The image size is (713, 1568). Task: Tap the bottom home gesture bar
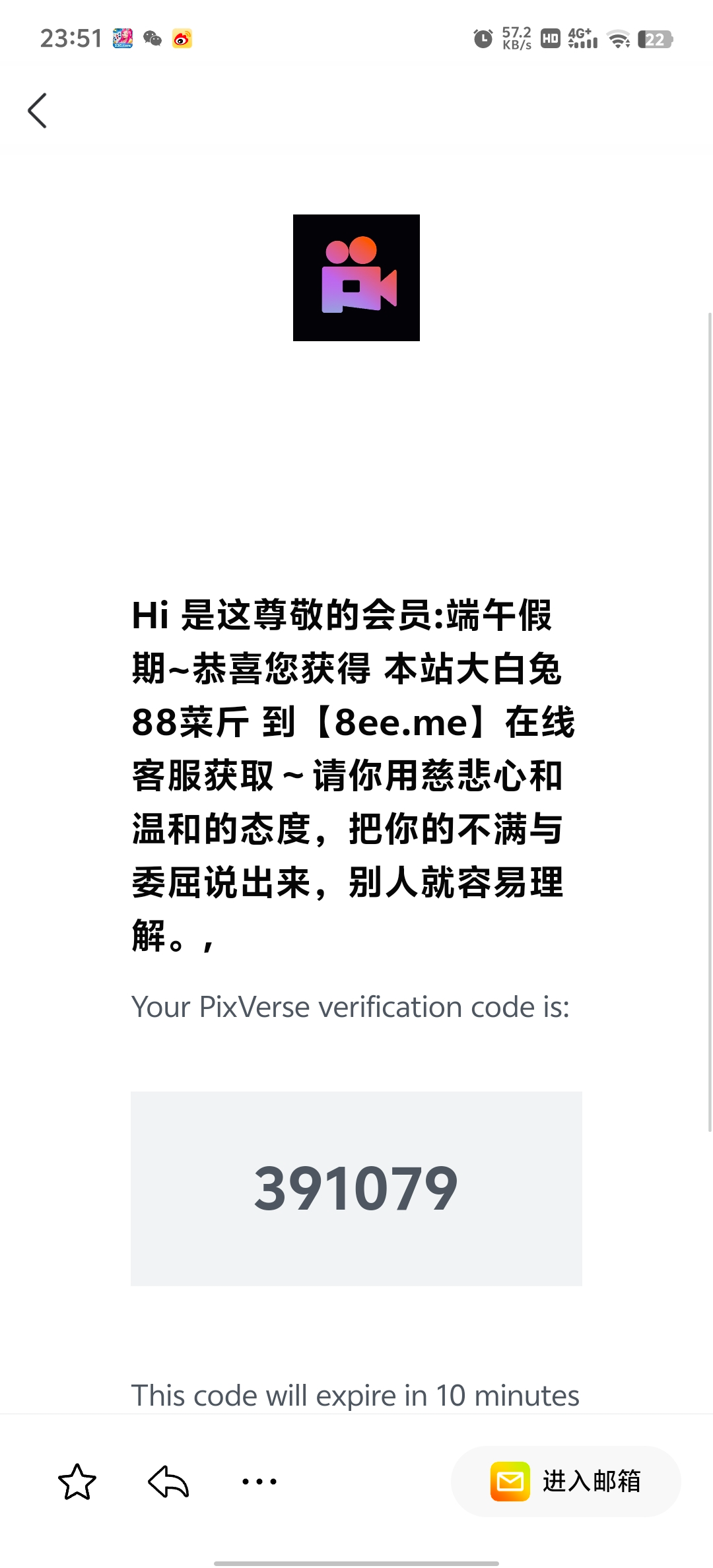356,1563
